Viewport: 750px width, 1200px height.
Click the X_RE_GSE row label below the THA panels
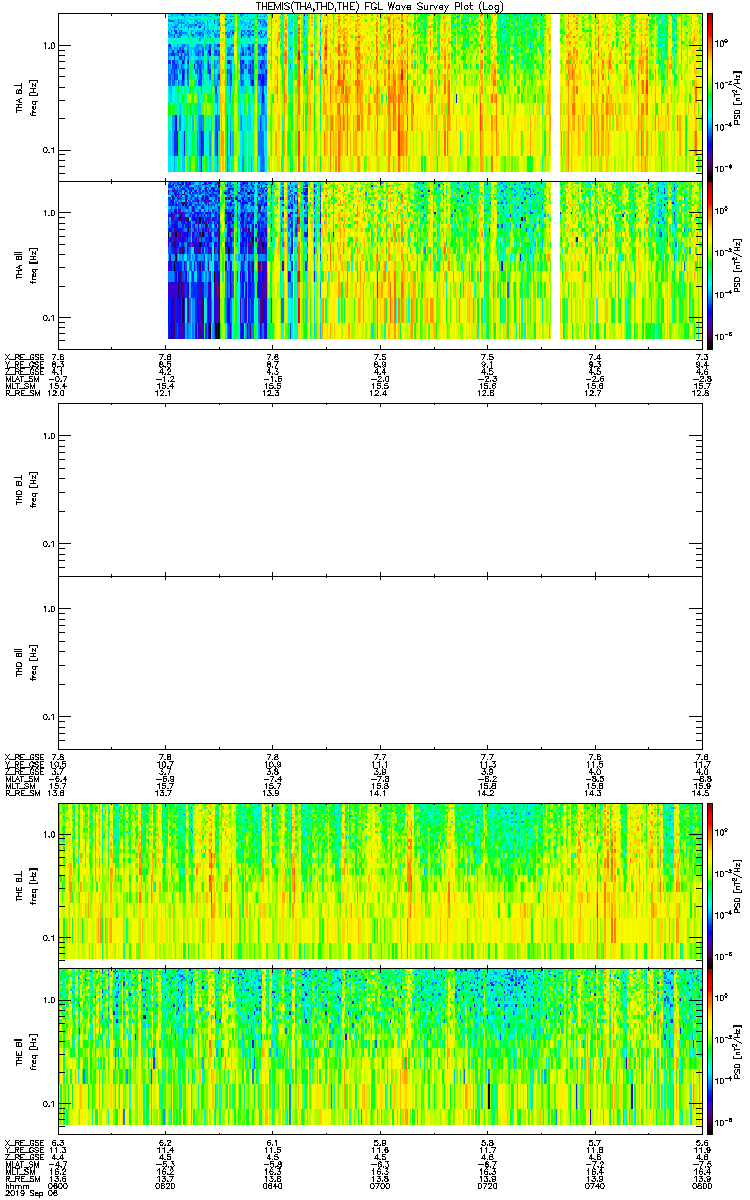23,357
